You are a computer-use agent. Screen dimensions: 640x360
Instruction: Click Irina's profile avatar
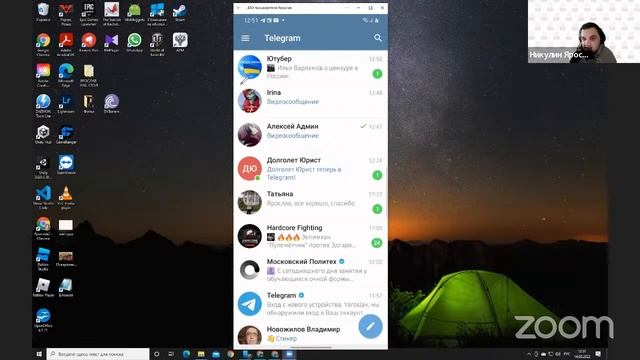[x=250, y=101]
